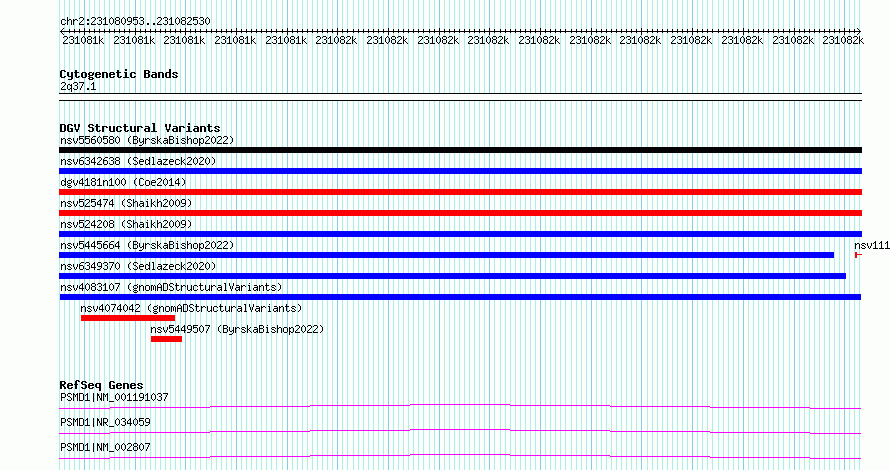
Task: Click the blue nsv5445664 variant bar
Action: pos(447,255)
